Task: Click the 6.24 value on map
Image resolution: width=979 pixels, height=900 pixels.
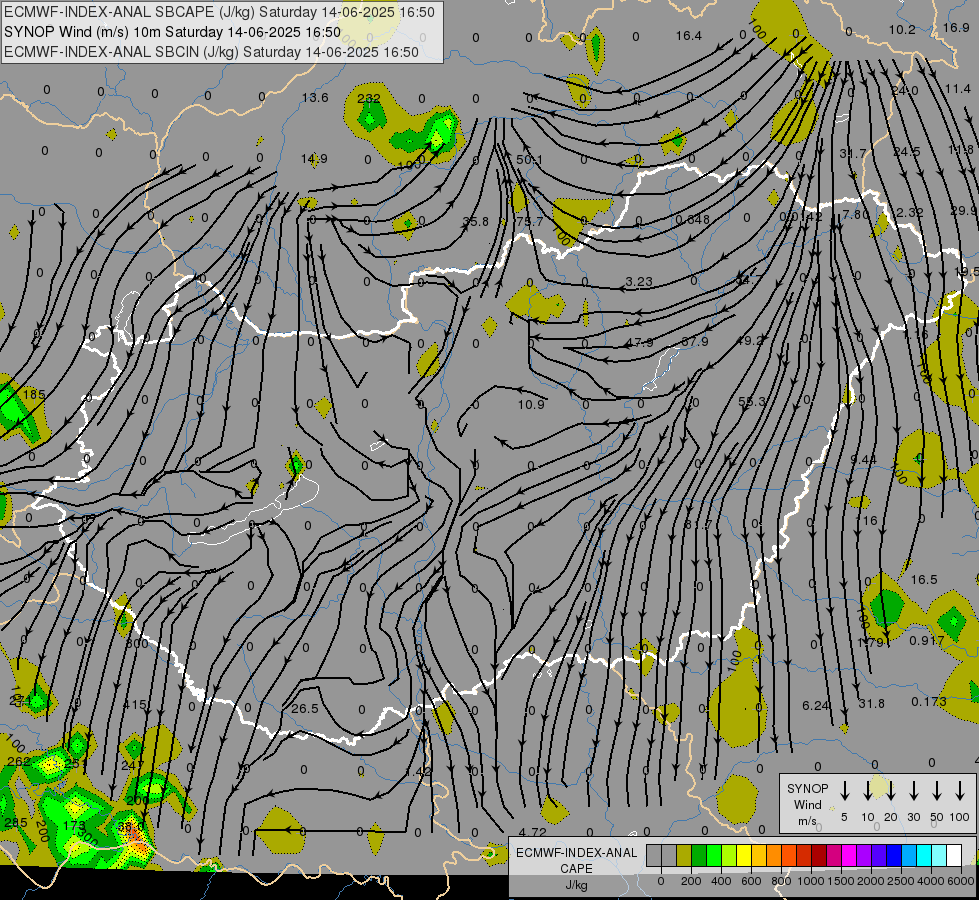Action: (815, 705)
